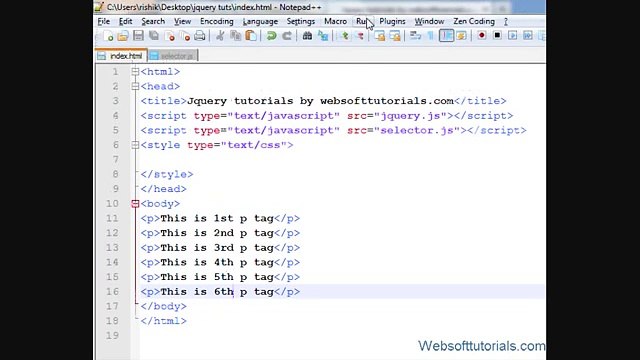Click the Save All icon
The image size is (640, 360).
(x=154, y=36)
